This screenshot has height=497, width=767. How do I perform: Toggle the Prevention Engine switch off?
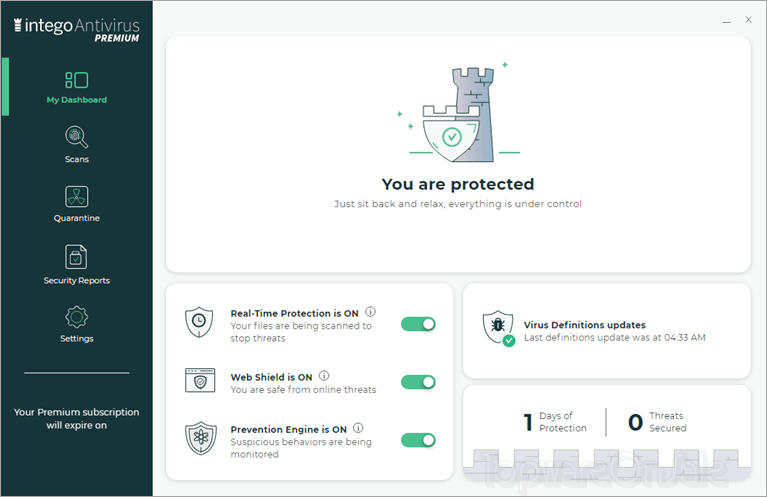tap(418, 440)
